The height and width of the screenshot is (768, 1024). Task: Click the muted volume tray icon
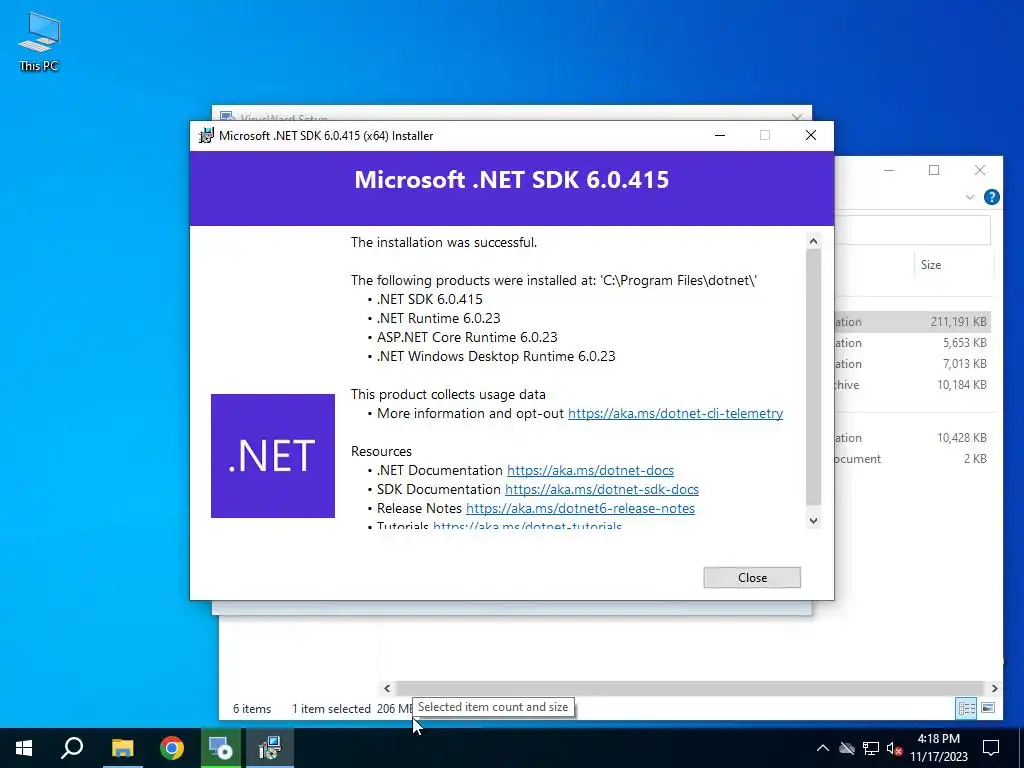[x=895, y=748]
